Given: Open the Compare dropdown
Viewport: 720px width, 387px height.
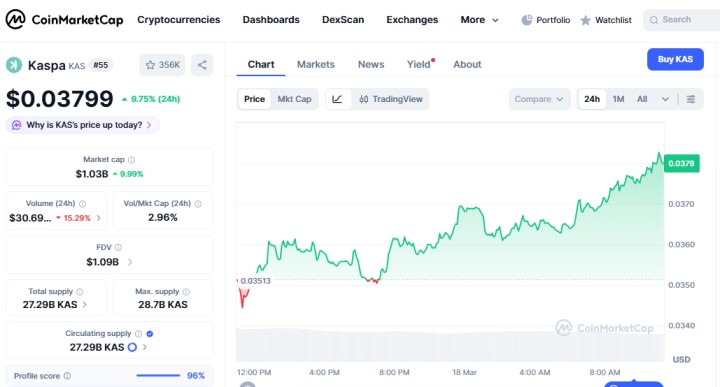Looking at the screenshot, I should pyautogui.click(x=539, y=99).
